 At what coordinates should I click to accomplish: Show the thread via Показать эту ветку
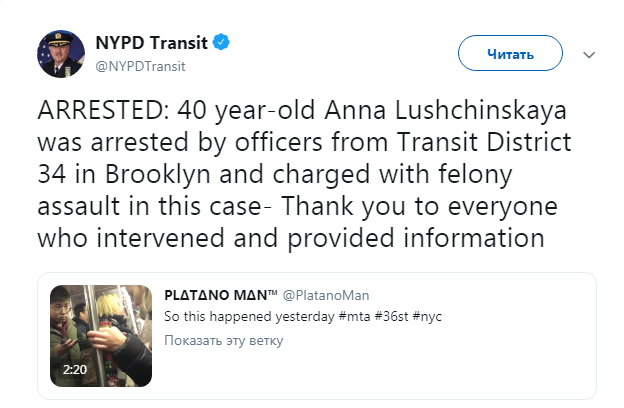[x=224, y=341]
